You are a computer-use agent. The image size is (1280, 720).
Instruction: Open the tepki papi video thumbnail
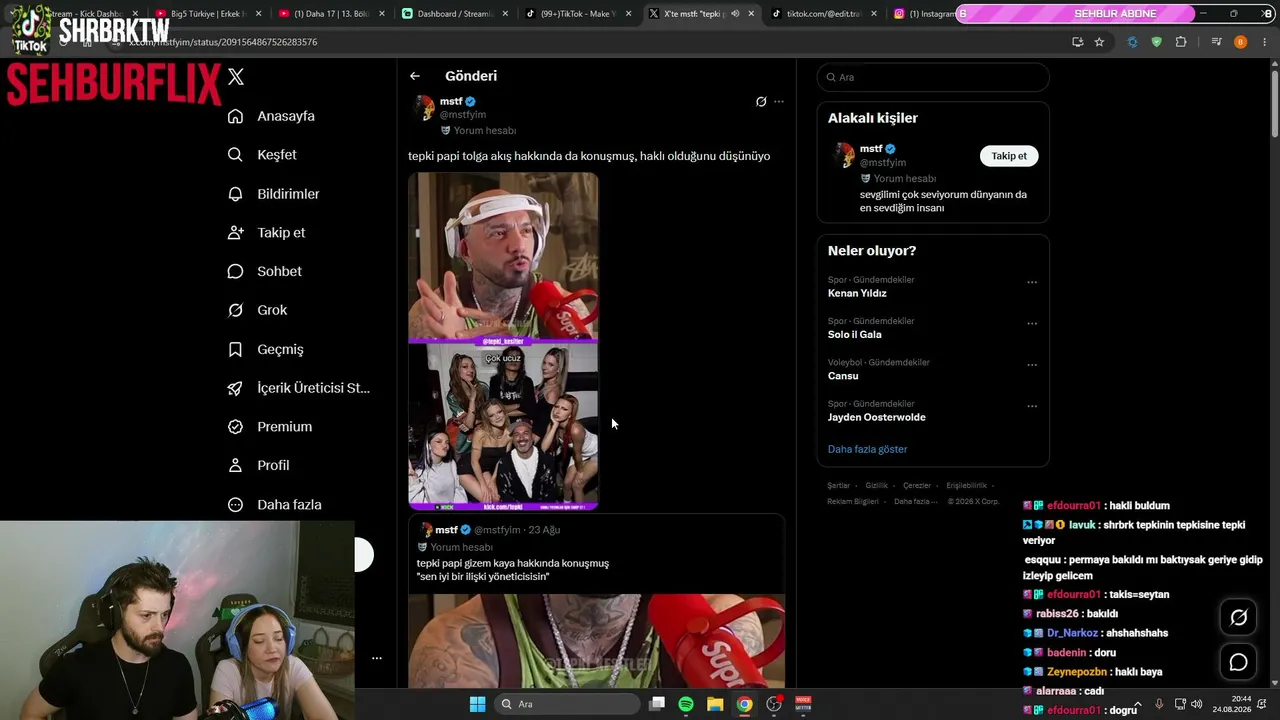click(503, 341)
